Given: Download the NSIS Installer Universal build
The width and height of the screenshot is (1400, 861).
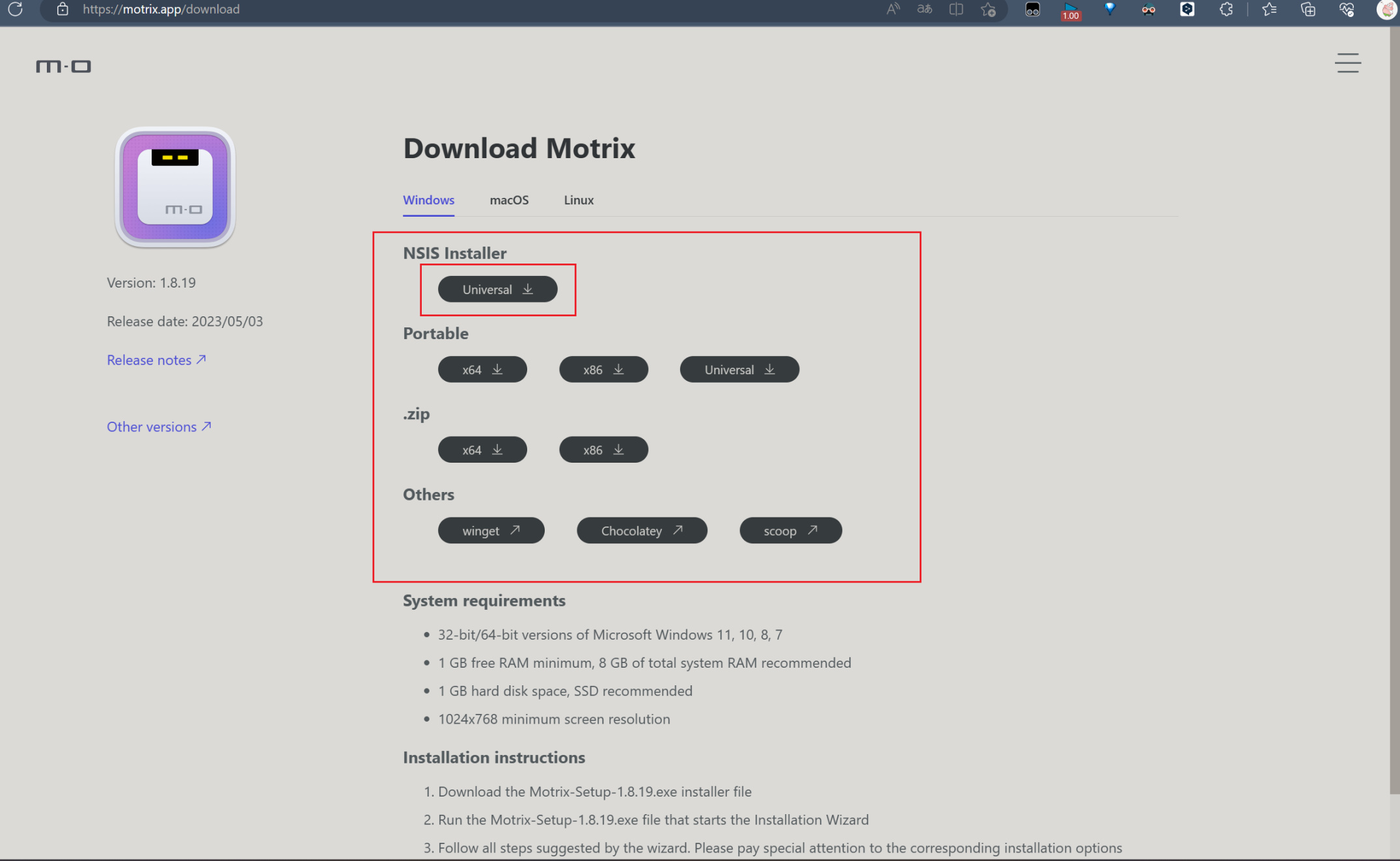Looking at the screenshot, I should [497, 290].
